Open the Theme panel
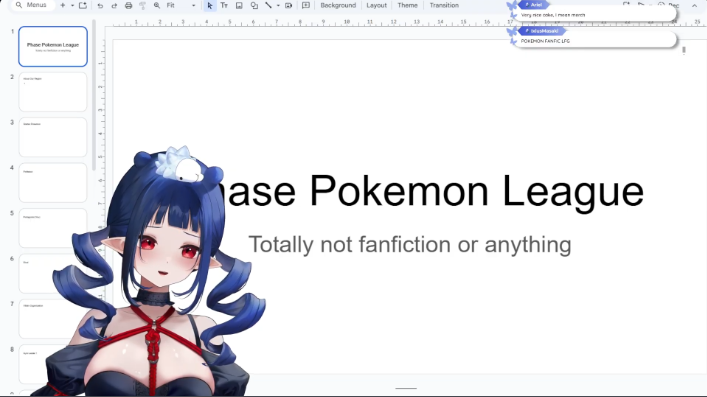 [x=407, y=5]
